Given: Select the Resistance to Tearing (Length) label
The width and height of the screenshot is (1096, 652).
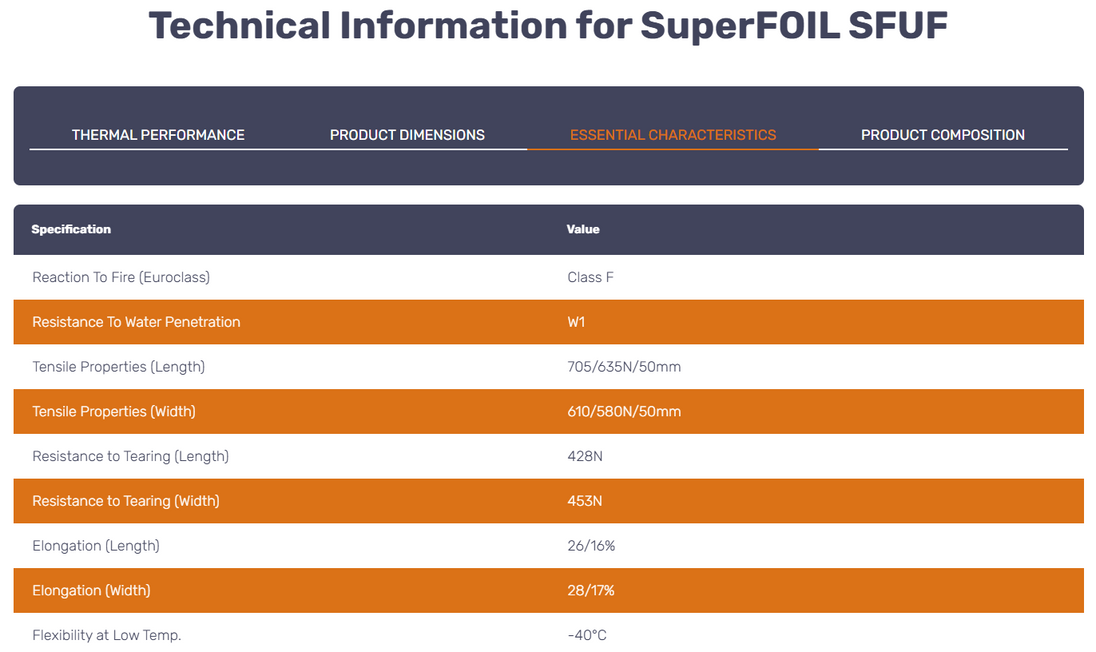Looking at the screenshot, I should click(x=130, y=456).
